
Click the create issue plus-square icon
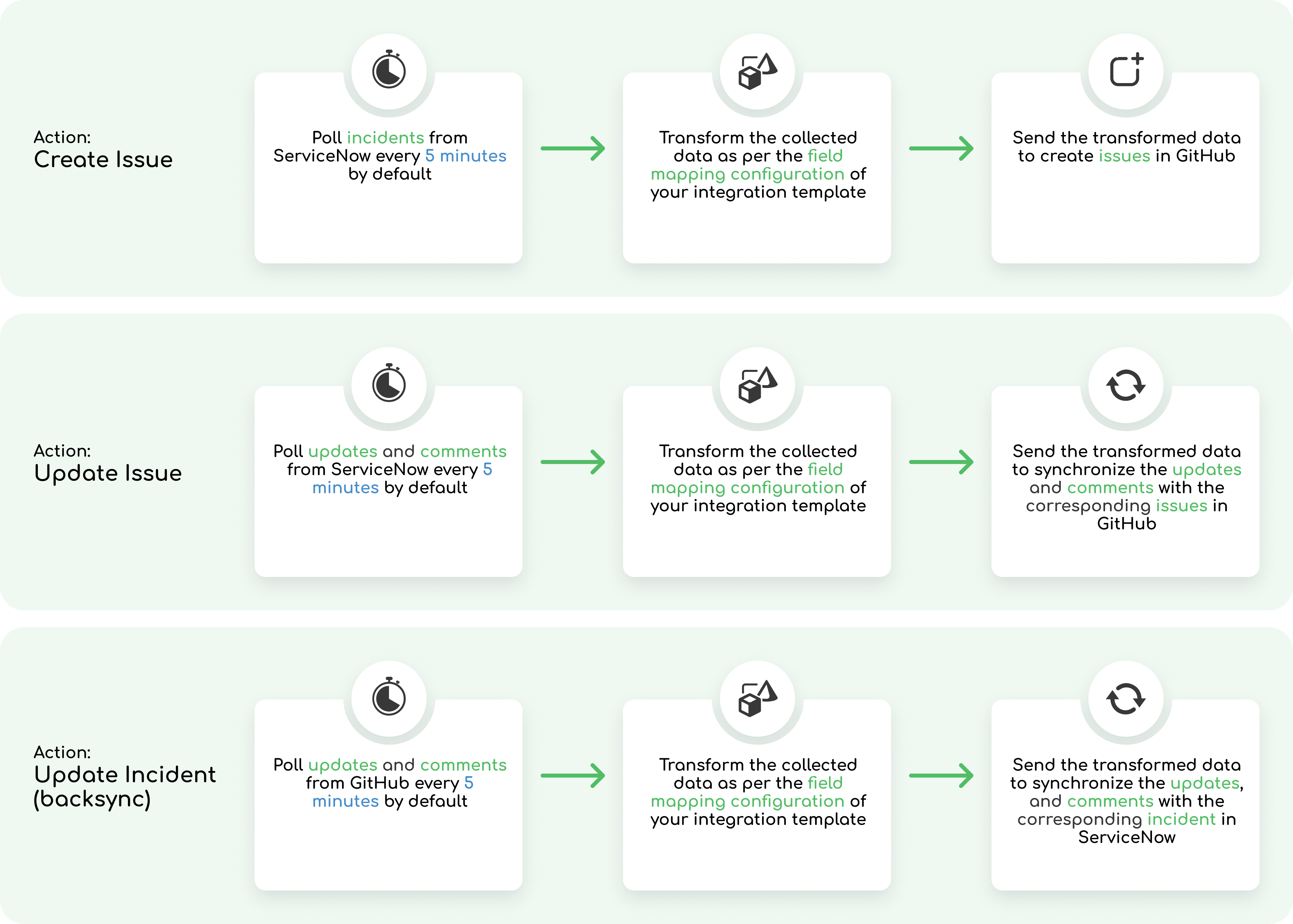tap(1126, 71)
